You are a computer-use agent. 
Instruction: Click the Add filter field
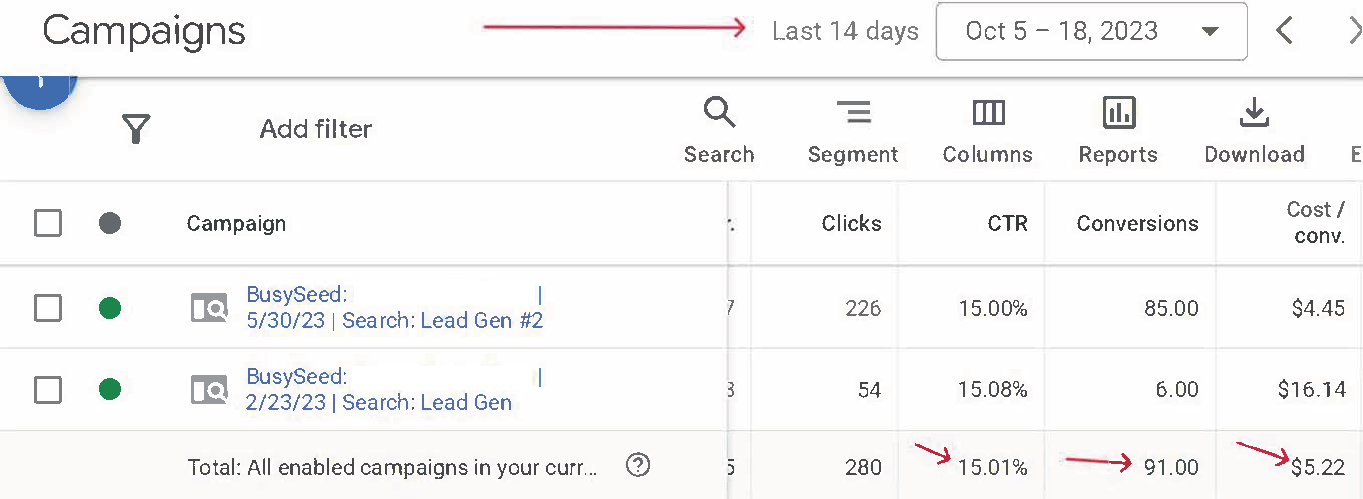tap(316, 129)
